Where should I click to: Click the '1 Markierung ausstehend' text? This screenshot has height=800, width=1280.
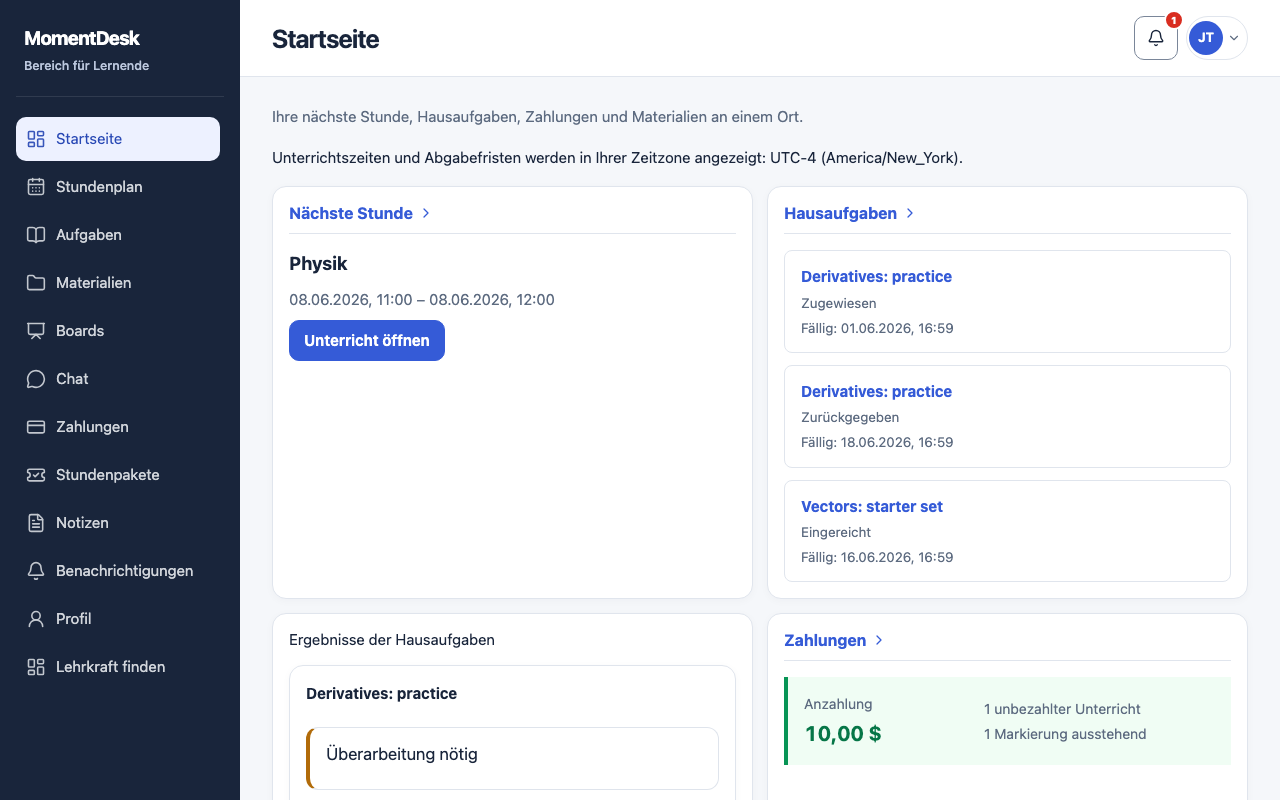click(x=1065, y=734)
